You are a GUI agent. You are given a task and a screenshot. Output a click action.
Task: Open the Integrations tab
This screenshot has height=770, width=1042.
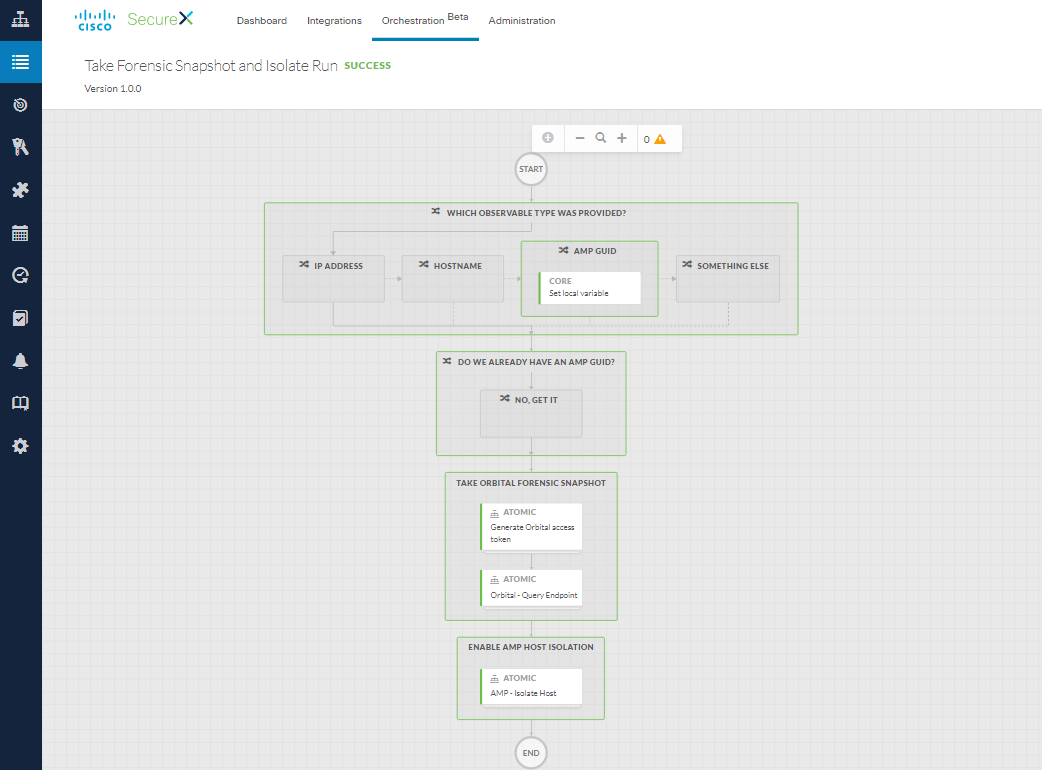pyautogui.click(x=334, y=21)
